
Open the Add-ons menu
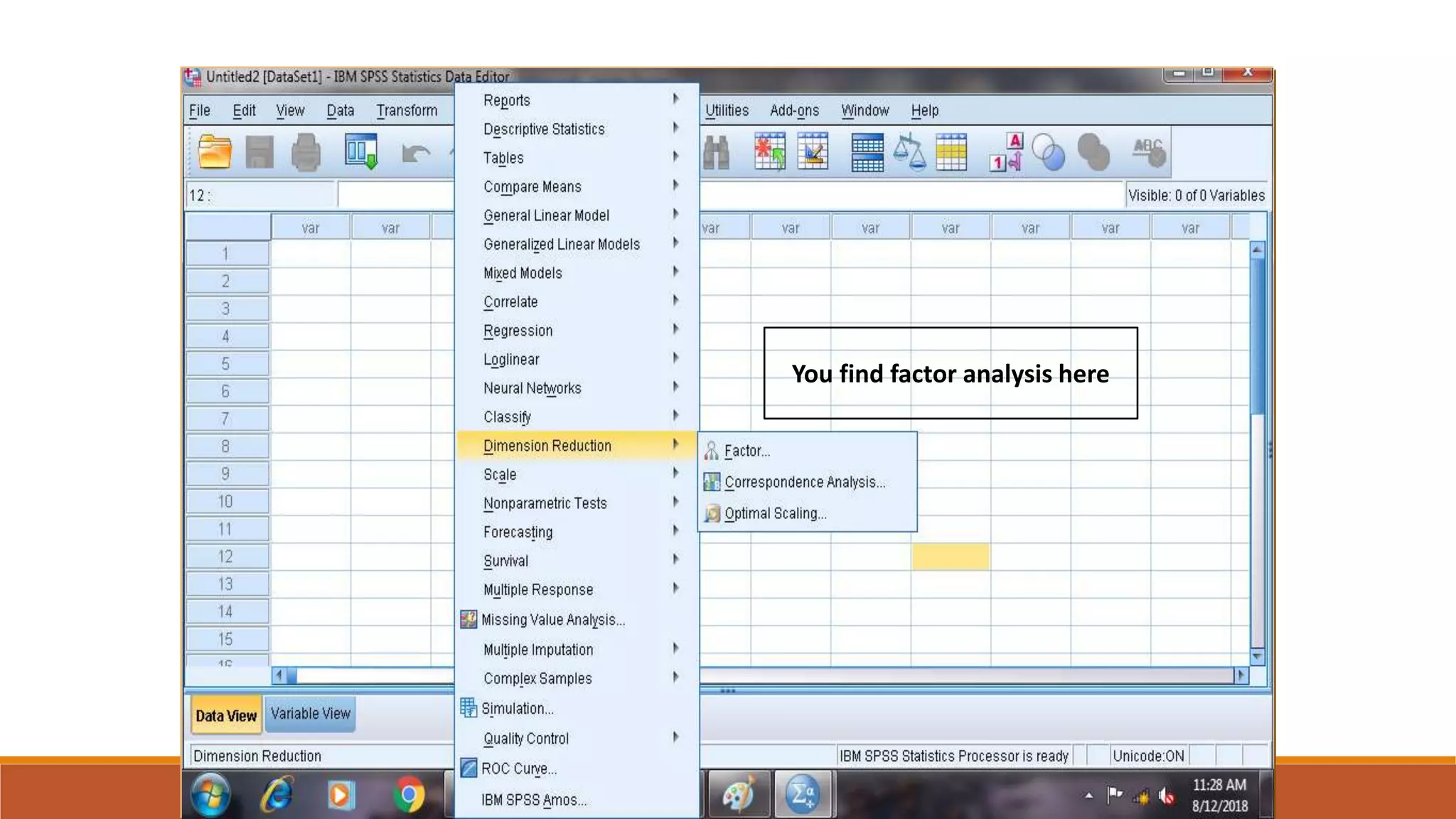(x=794, y=110)
